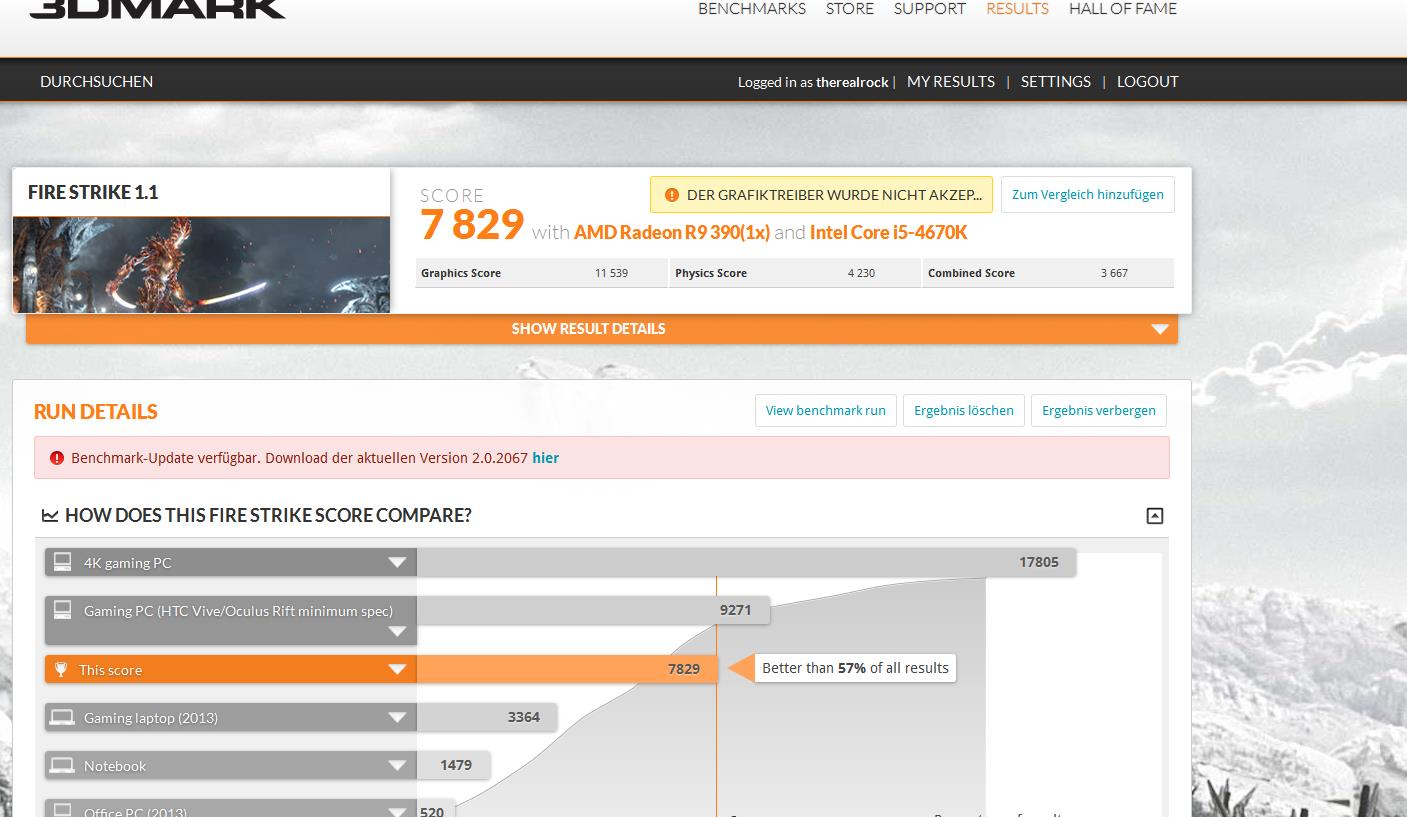1407x817 pixels.
Task: Click username therealrock
Action: 852,83
